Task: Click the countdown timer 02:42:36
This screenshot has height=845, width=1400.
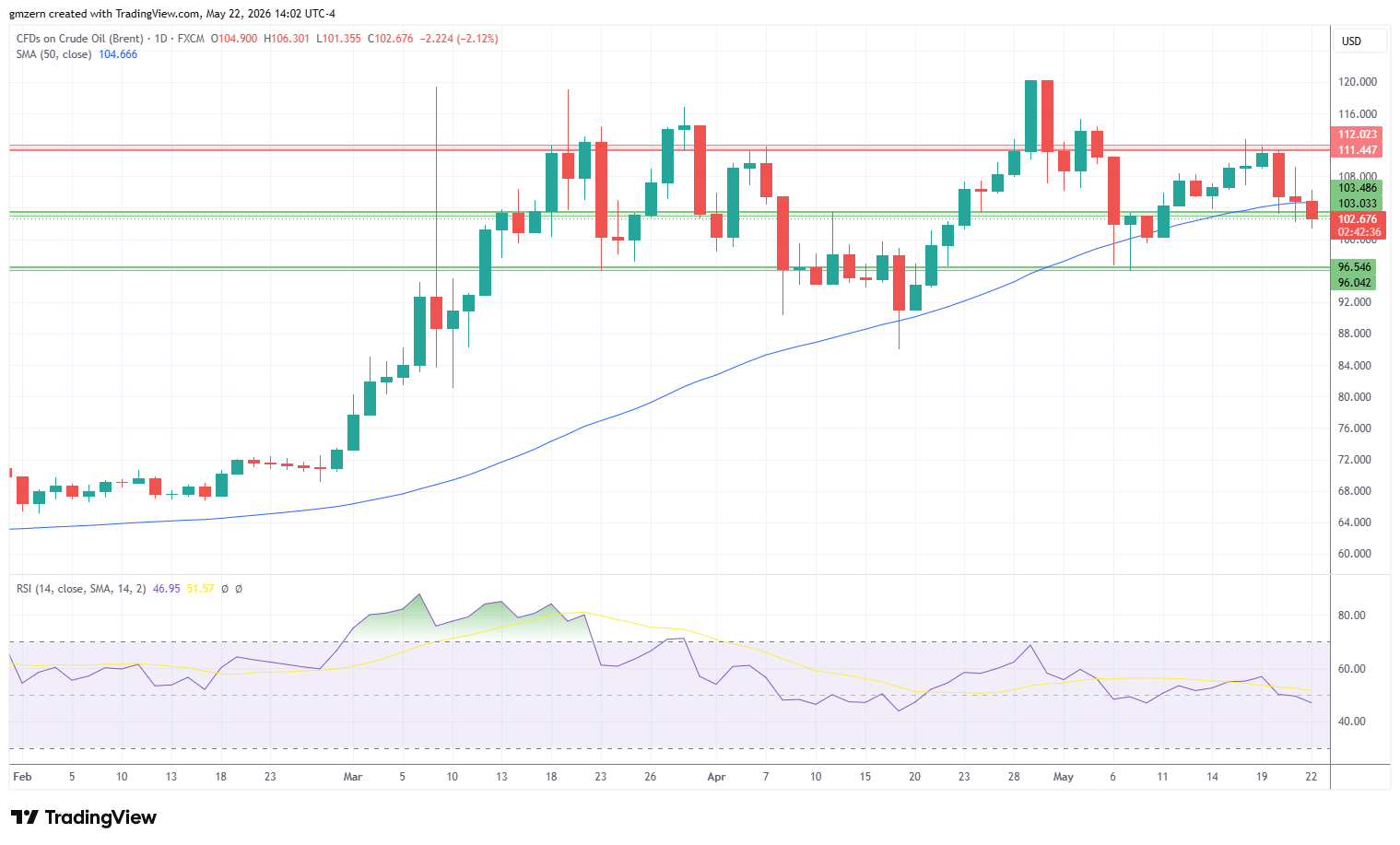Action: click(x=1359, y=232)
